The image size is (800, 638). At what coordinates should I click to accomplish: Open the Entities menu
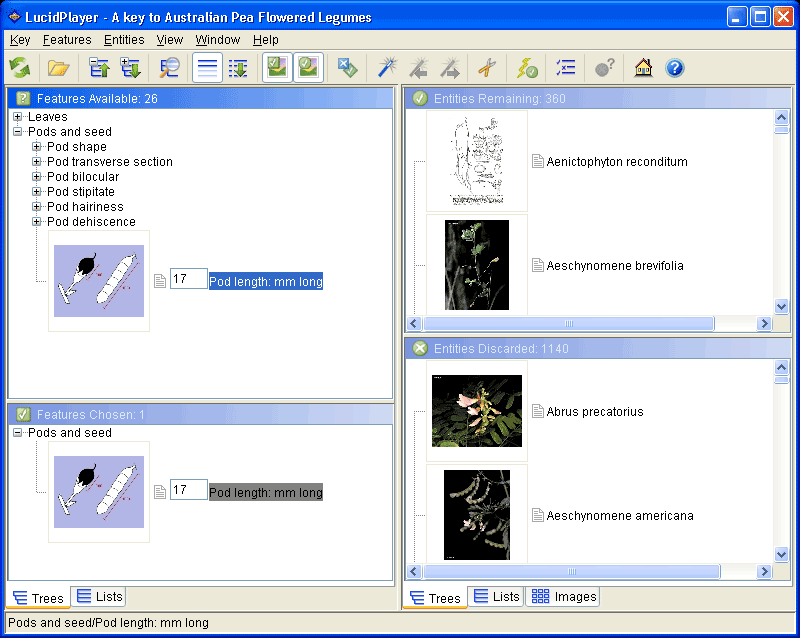pos(124,40)
